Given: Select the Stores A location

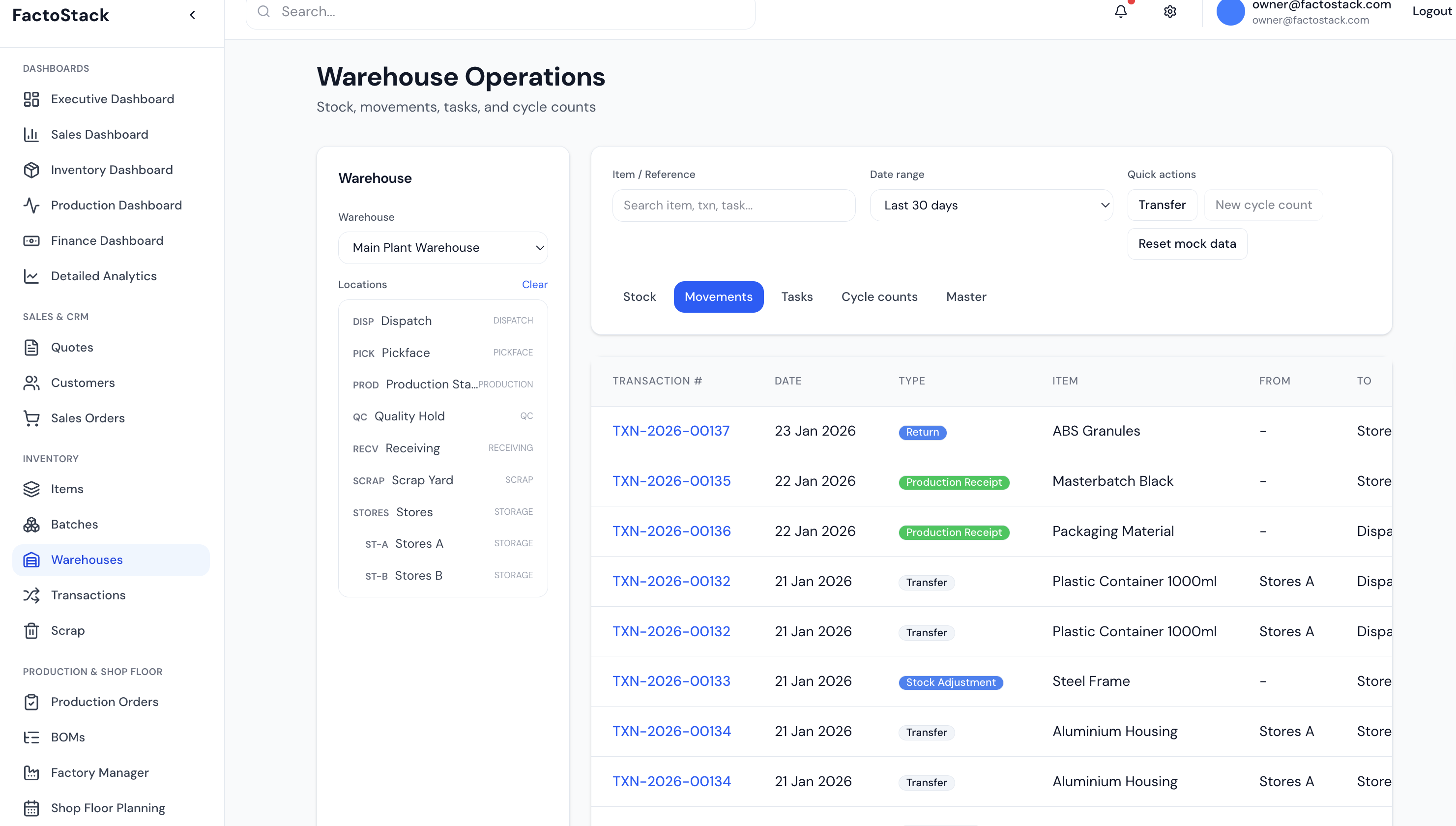Looking at the screenshot, I should (x=419, y=543).
